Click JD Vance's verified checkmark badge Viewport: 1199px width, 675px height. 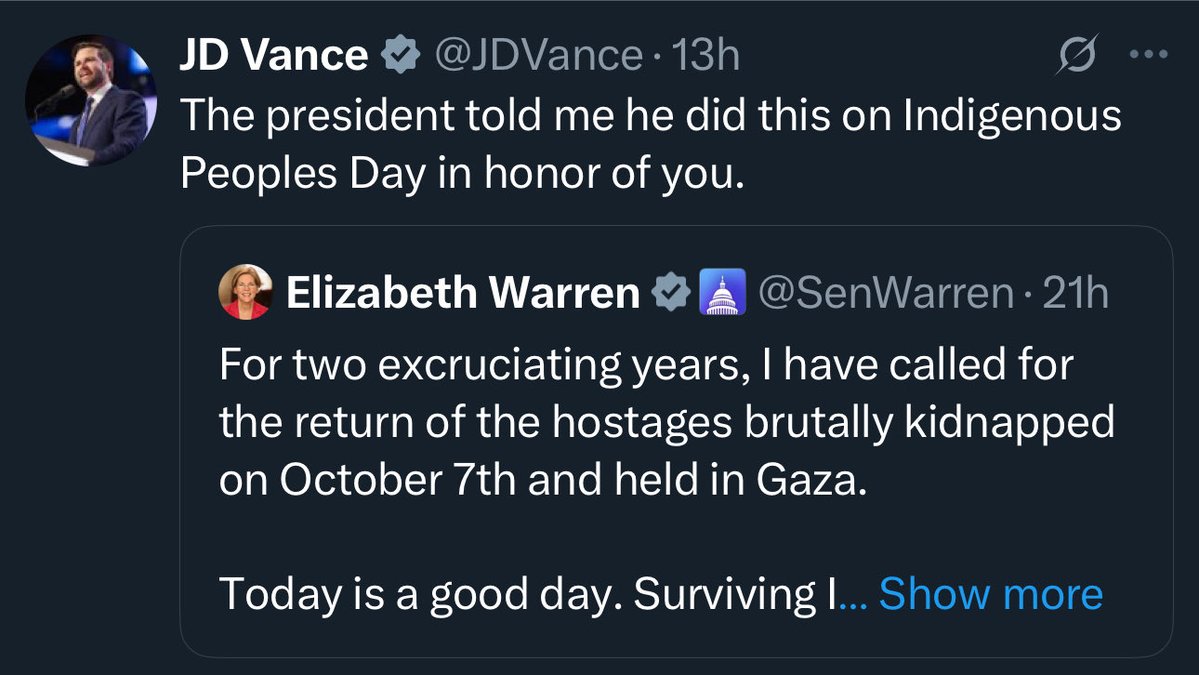(x=400, y=56)
